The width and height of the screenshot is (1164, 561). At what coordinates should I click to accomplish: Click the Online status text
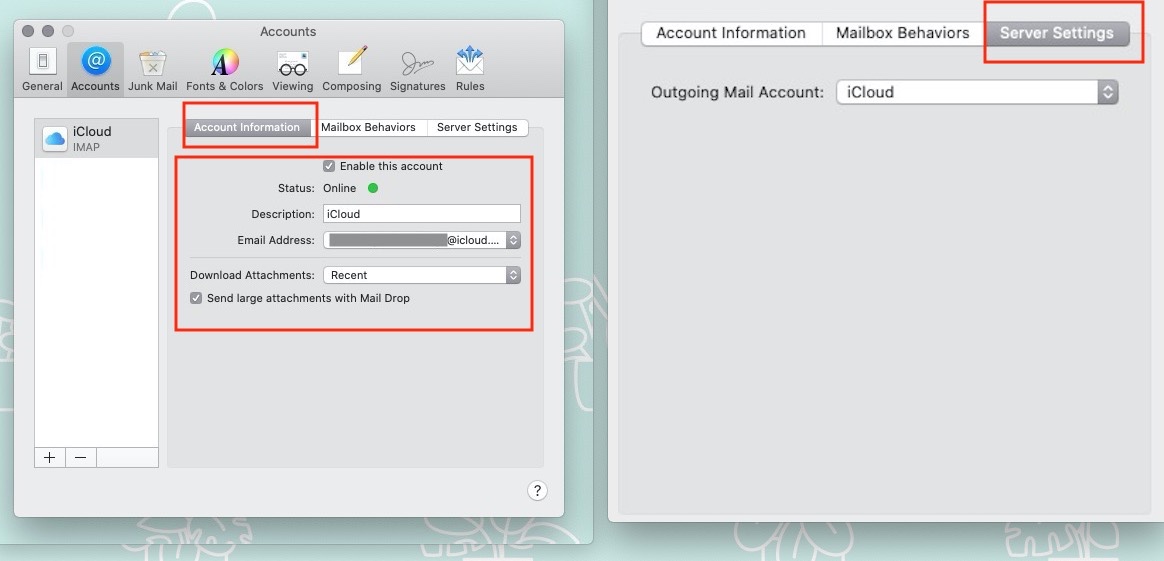[339, 188]
